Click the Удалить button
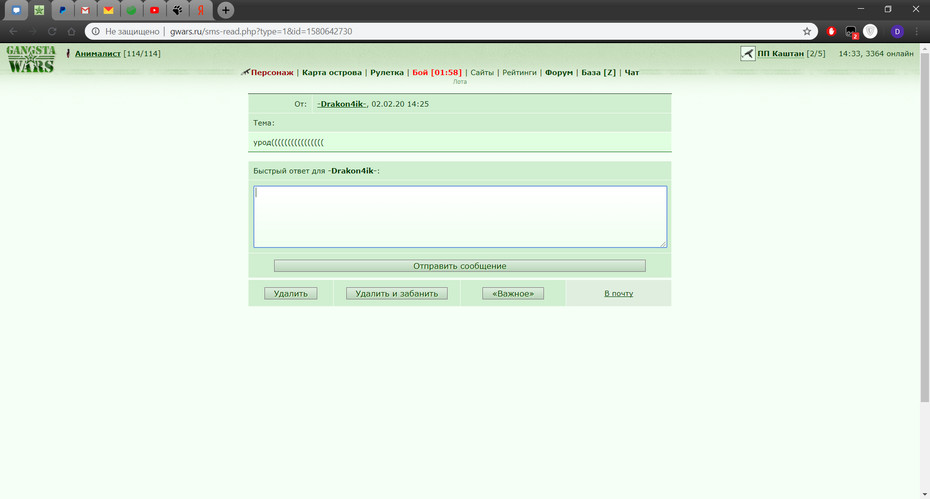This screenshot has height=499, width=930. [x=291, y=293]
